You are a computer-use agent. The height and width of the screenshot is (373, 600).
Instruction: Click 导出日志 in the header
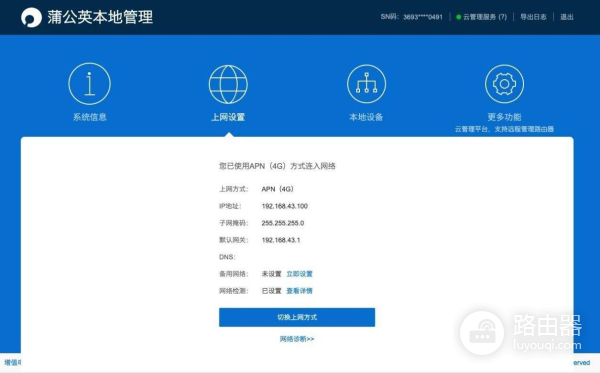(533, 17)
